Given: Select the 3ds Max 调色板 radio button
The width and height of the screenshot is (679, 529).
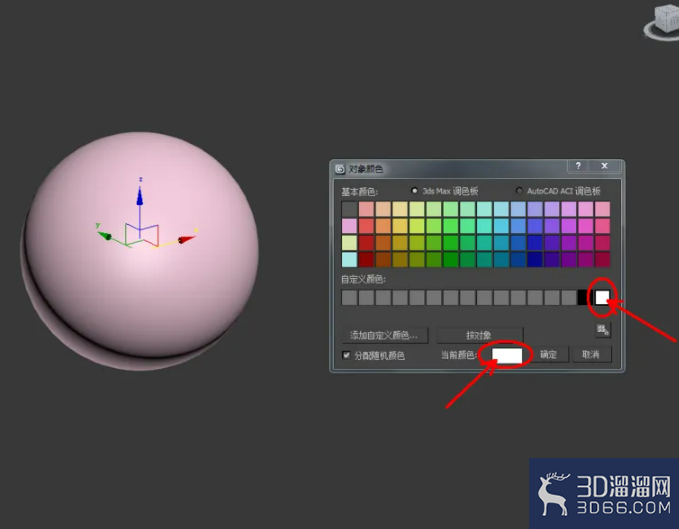Looking at the screenshot, I should pos(414,190).
